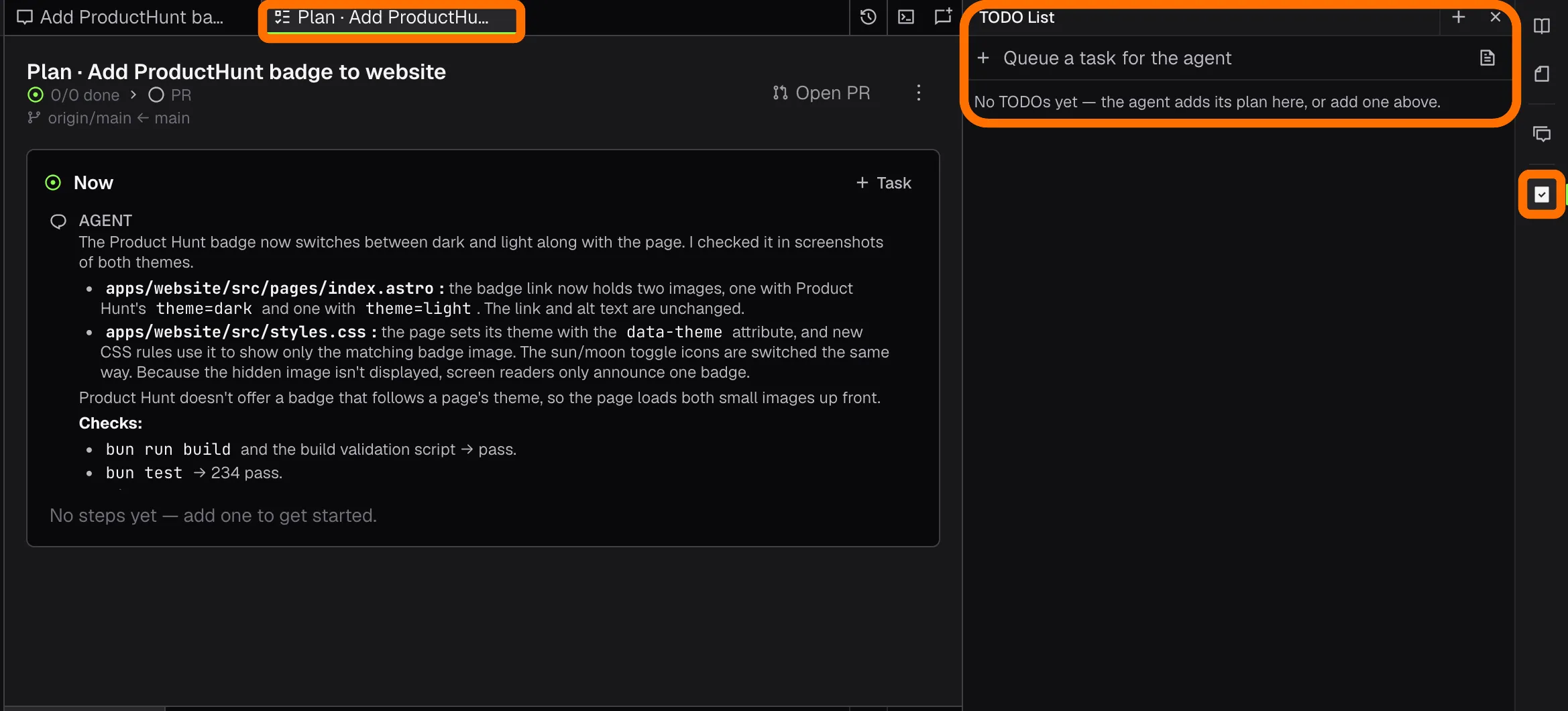This screenshot has width=1568, height=711.
Task: Click the No TODOs yet empty message
Action: coord(1207,102)
